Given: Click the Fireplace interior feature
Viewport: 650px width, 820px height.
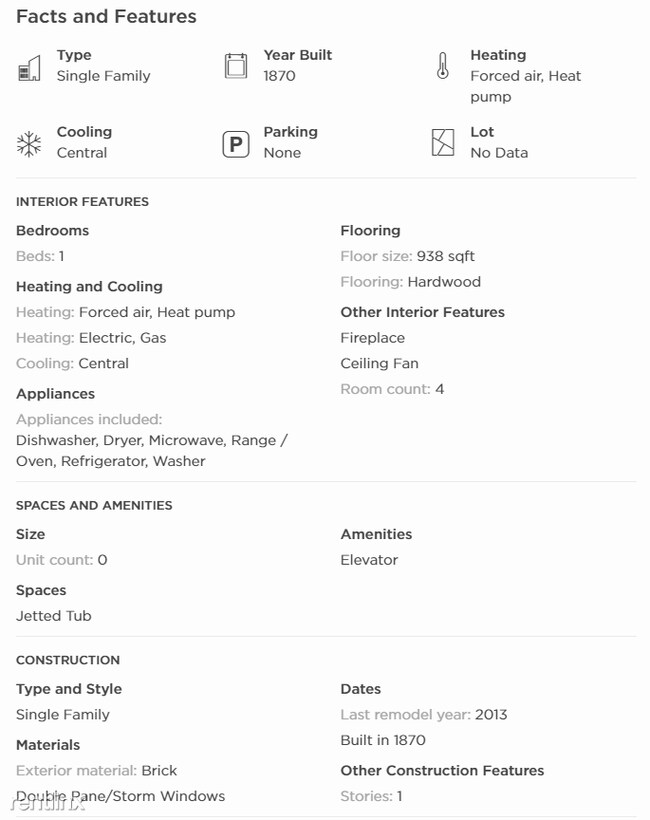Looking at the screenshot, I should (372, 338).
